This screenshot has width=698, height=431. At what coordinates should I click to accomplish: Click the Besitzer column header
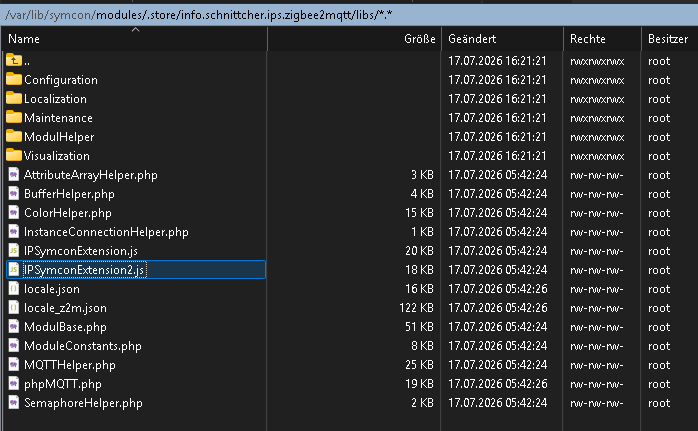(x=670, y=39)
